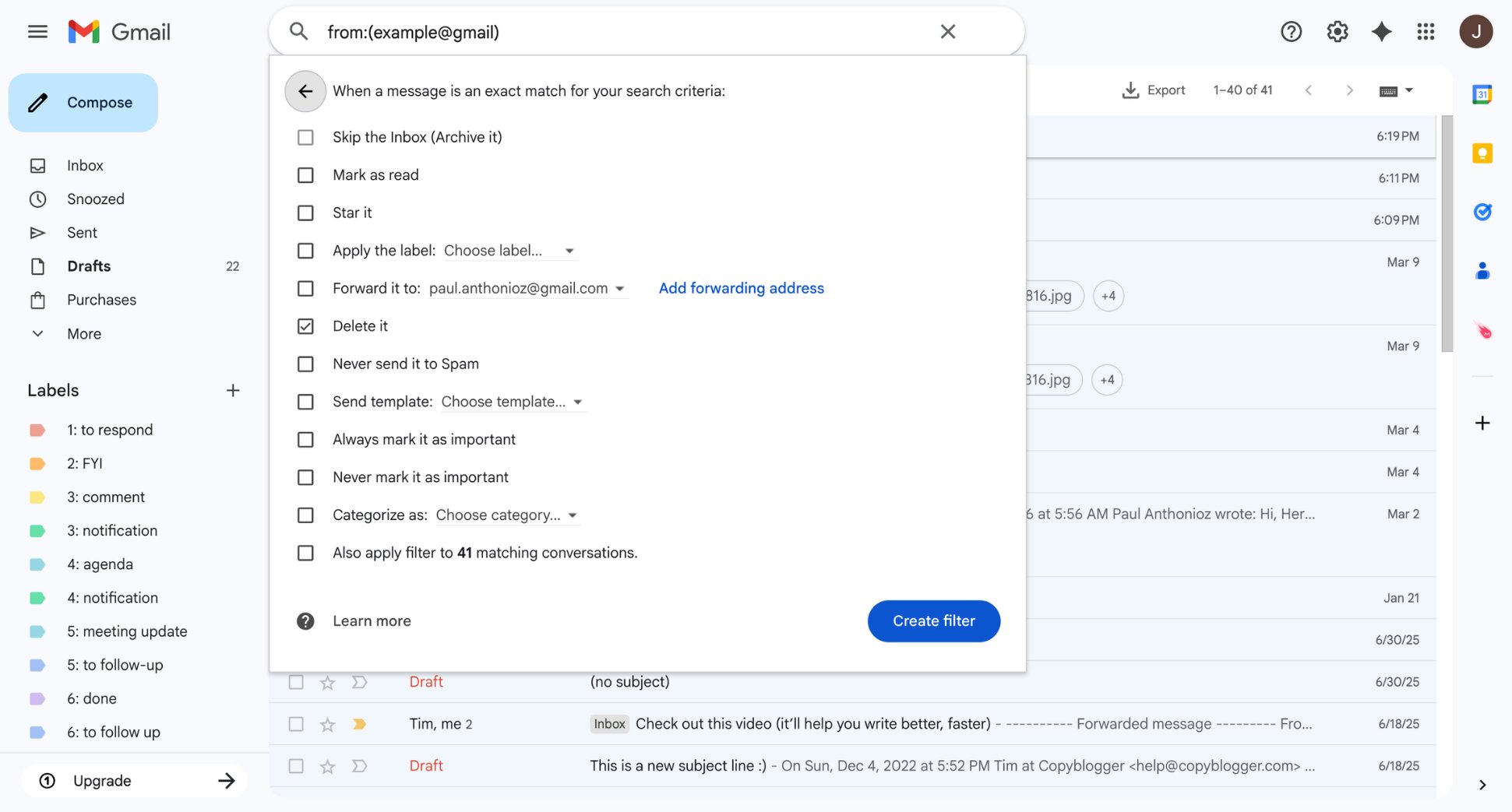The image size is (1512, 812).
Task: Click the Create filter button
Action: (933, 620)
